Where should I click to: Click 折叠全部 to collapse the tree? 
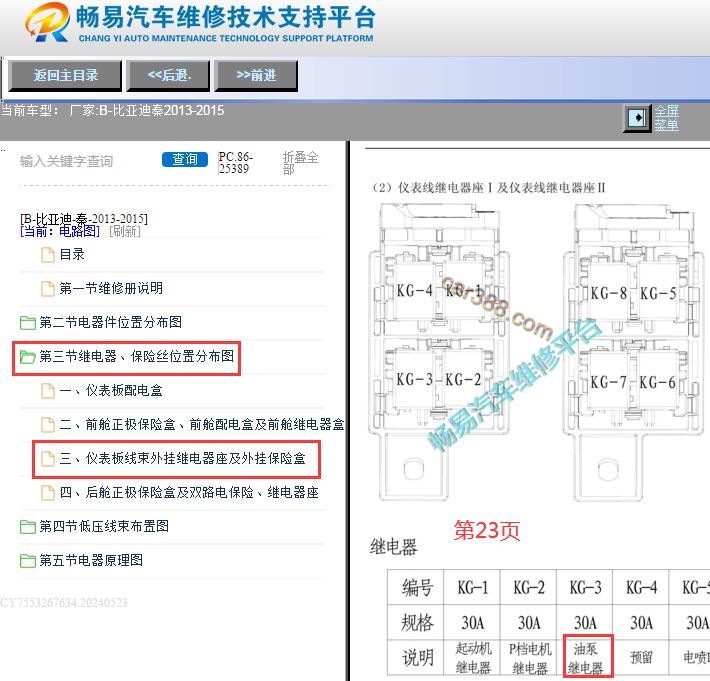pyautogui.click(x=300, y=163)
